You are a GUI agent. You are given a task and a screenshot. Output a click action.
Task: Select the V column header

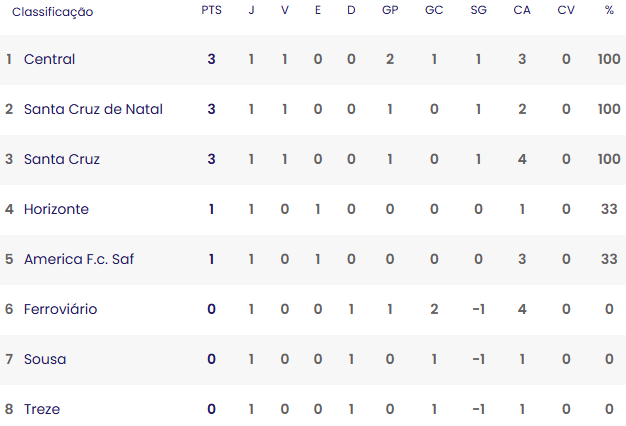(x=284, y=11)
